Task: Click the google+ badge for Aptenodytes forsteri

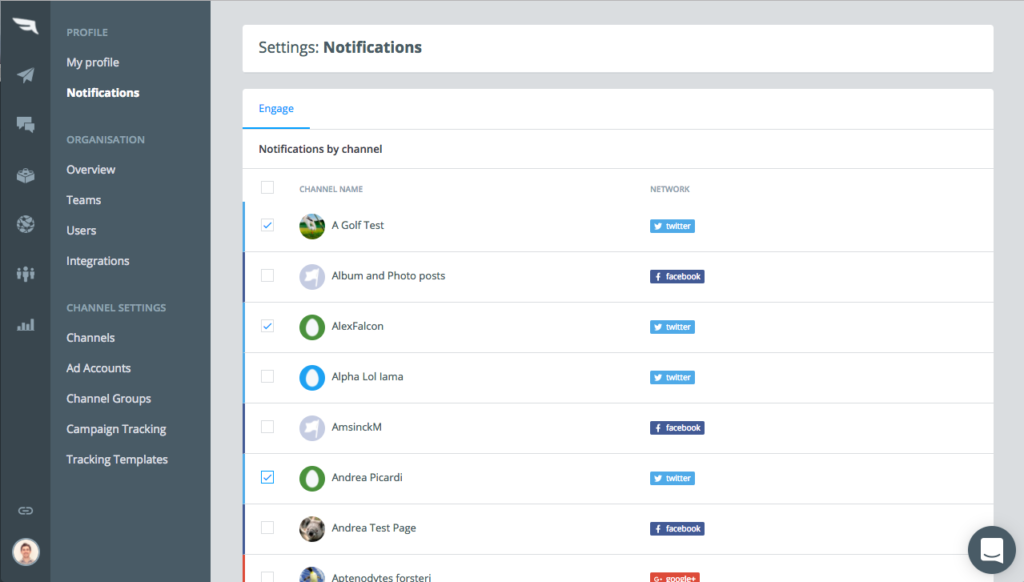Action: [675, 577]
